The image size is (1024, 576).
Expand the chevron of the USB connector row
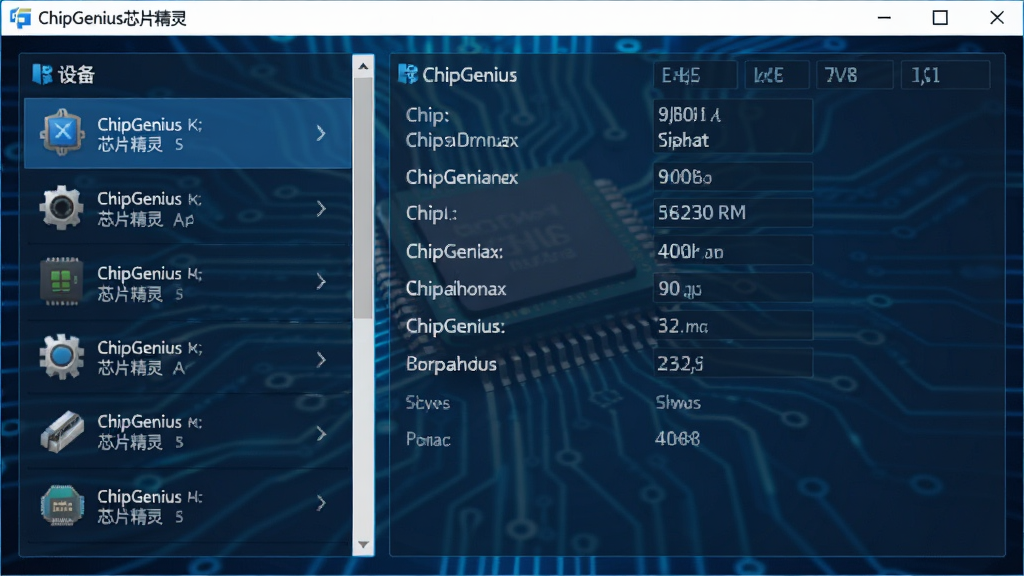[321, 434]
